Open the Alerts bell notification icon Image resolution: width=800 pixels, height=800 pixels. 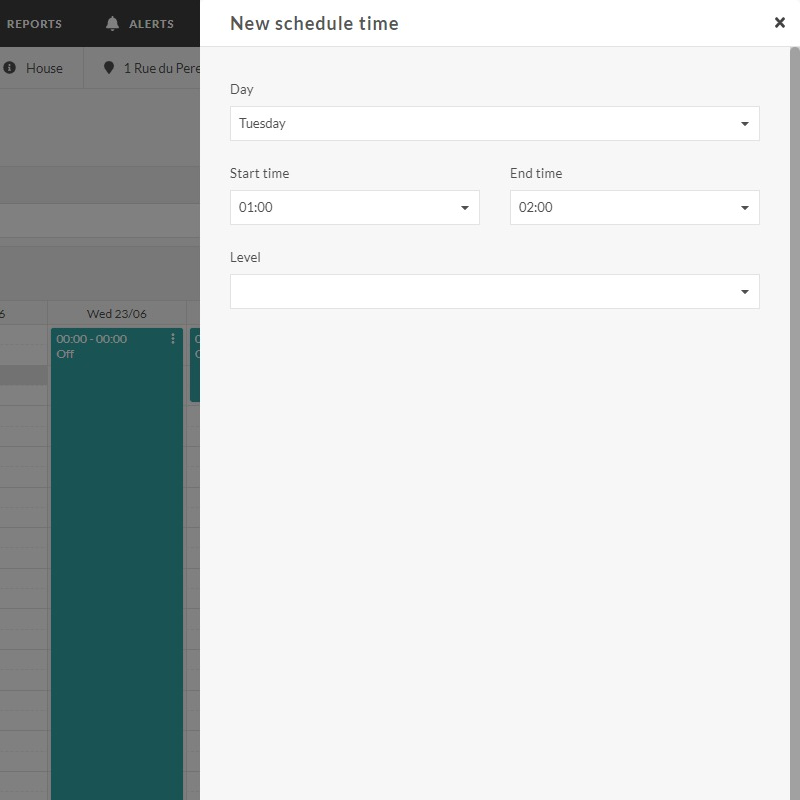[x=112, y=23]
